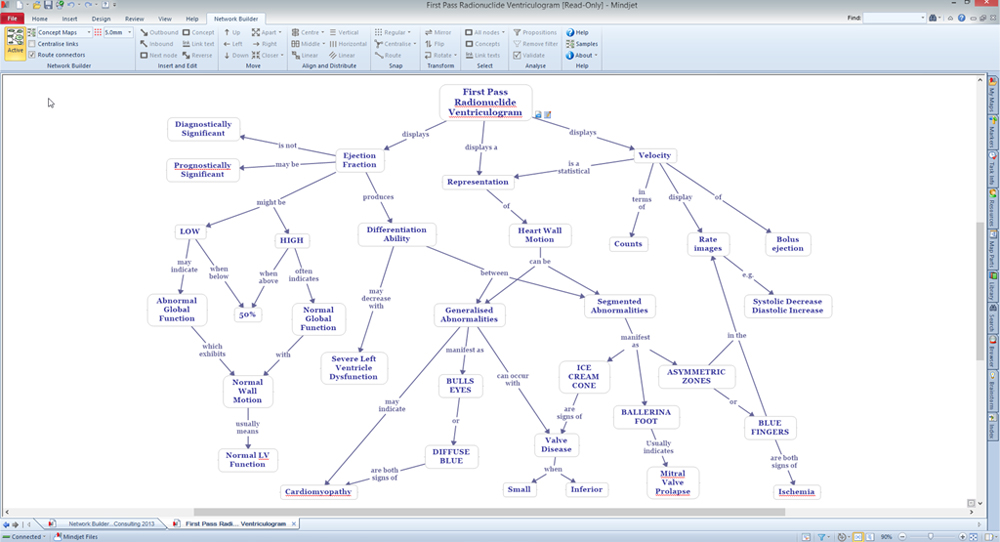Image resolution: width=1000 pixels, height=542 pixels.
Task: Move selection Down
Action: coord(235,55)
